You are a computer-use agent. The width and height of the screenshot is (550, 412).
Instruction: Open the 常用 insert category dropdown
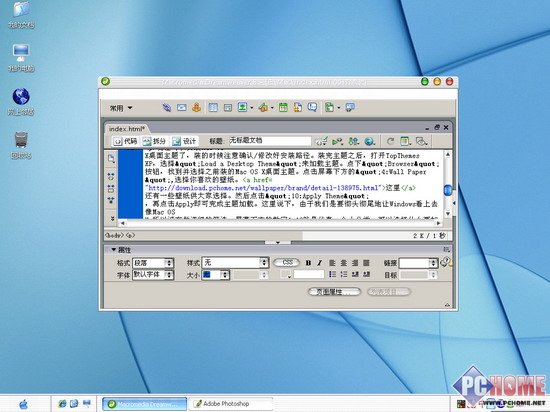pos(121,108)
